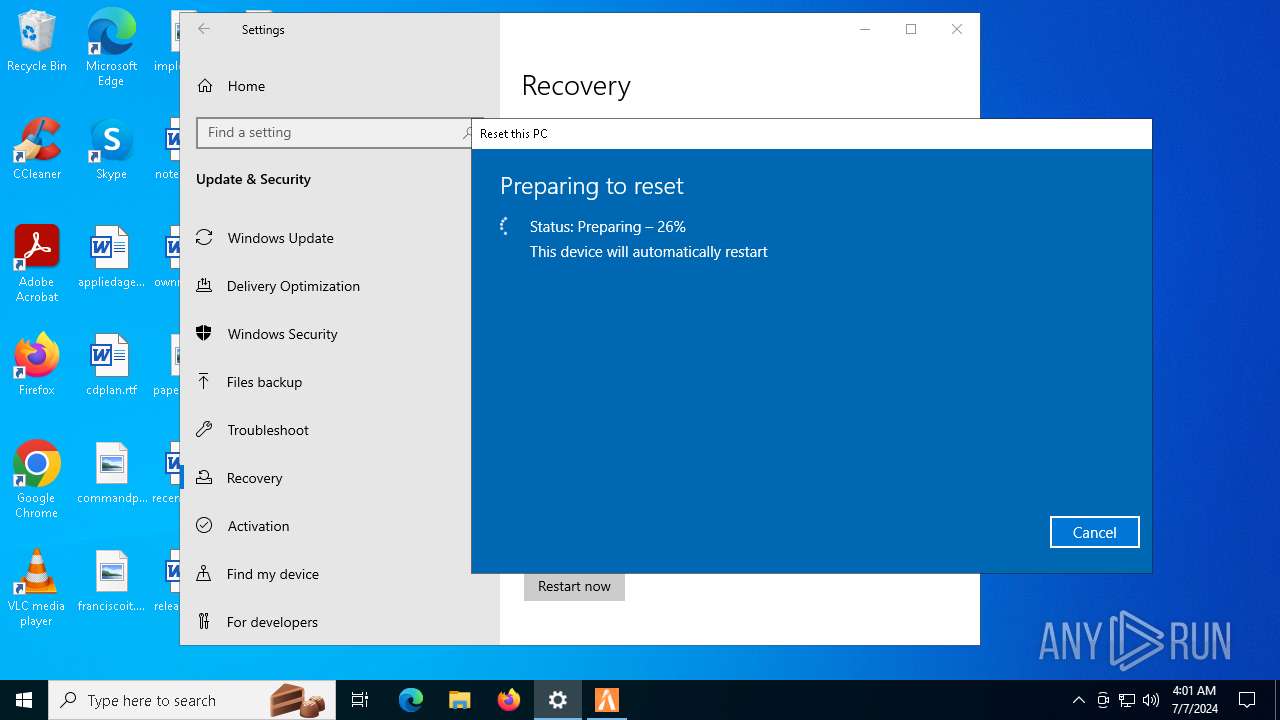Minimize the Settings window
The width and height of the screenshot is (1280, 720).
tap(865, 29)
